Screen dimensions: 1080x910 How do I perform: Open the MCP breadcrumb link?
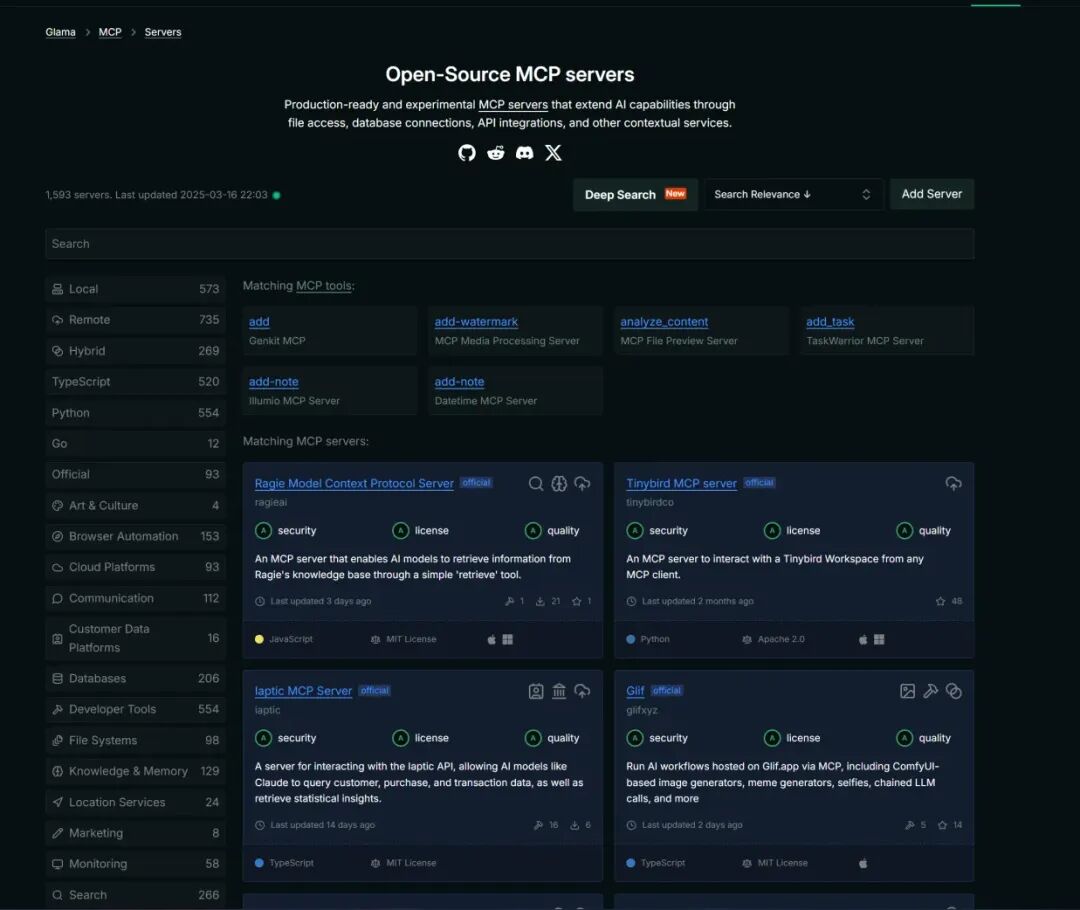coord(110,32)
